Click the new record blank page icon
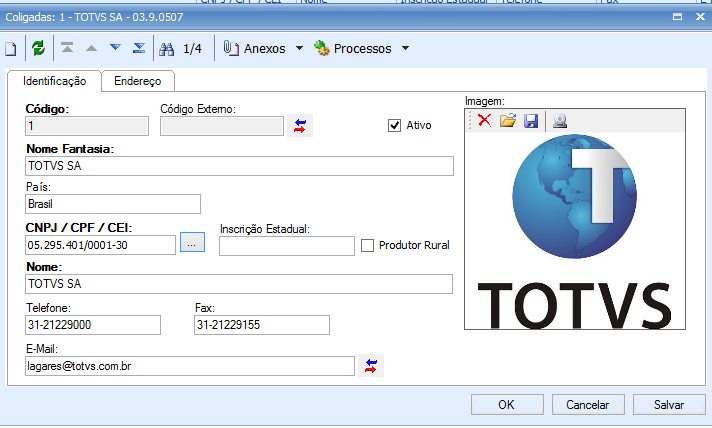Viewport: 712px width, 428px height. pyautogui.click(x=11, y=49)
